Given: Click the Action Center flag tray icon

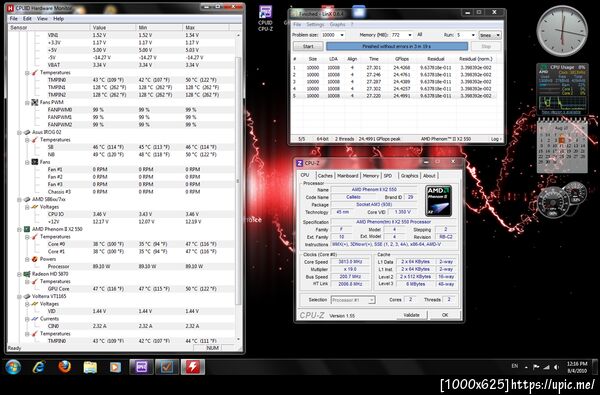Looking at the screenshot, I should (536, 367).
